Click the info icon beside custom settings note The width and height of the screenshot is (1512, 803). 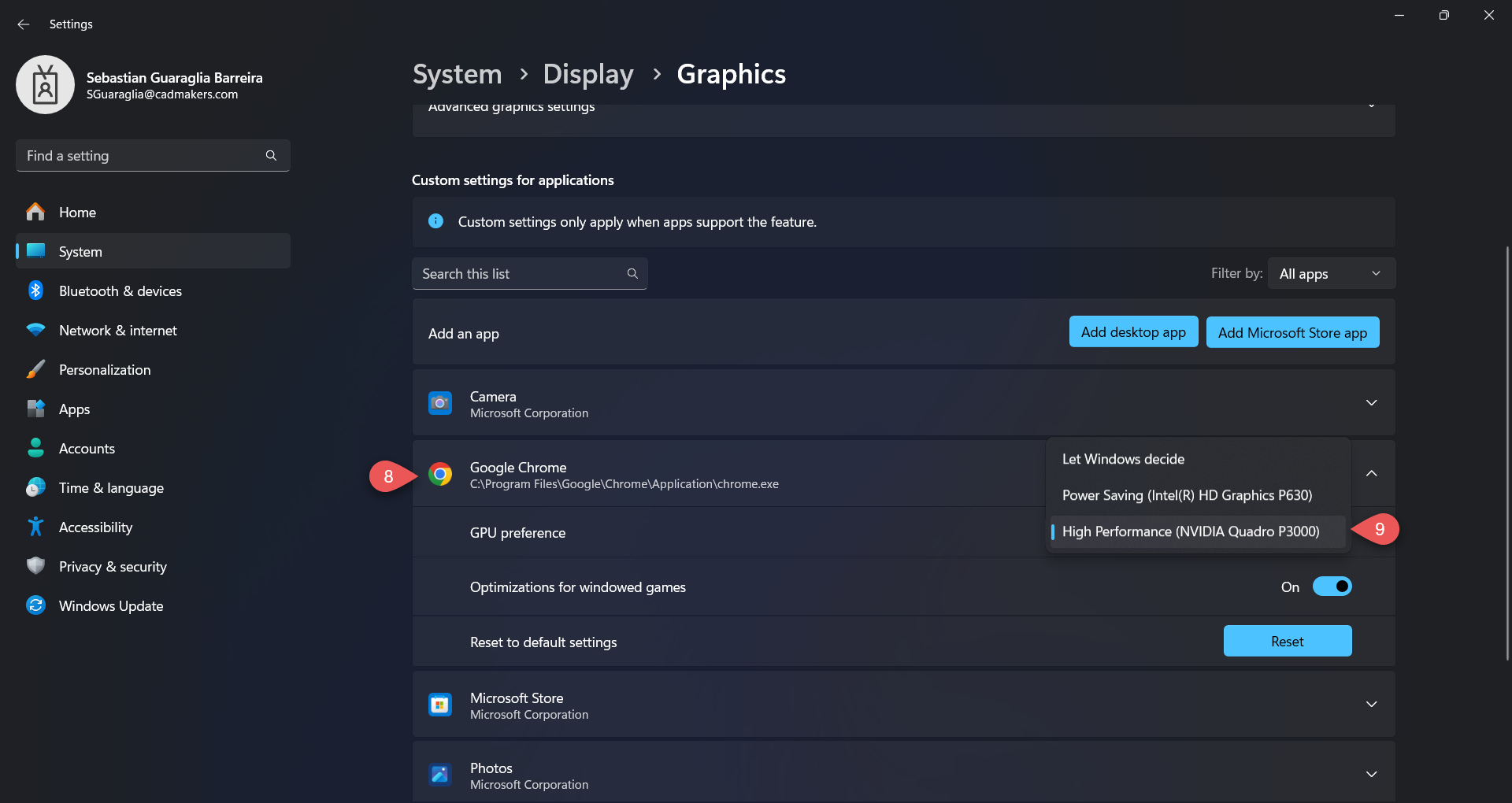point(435,221)
